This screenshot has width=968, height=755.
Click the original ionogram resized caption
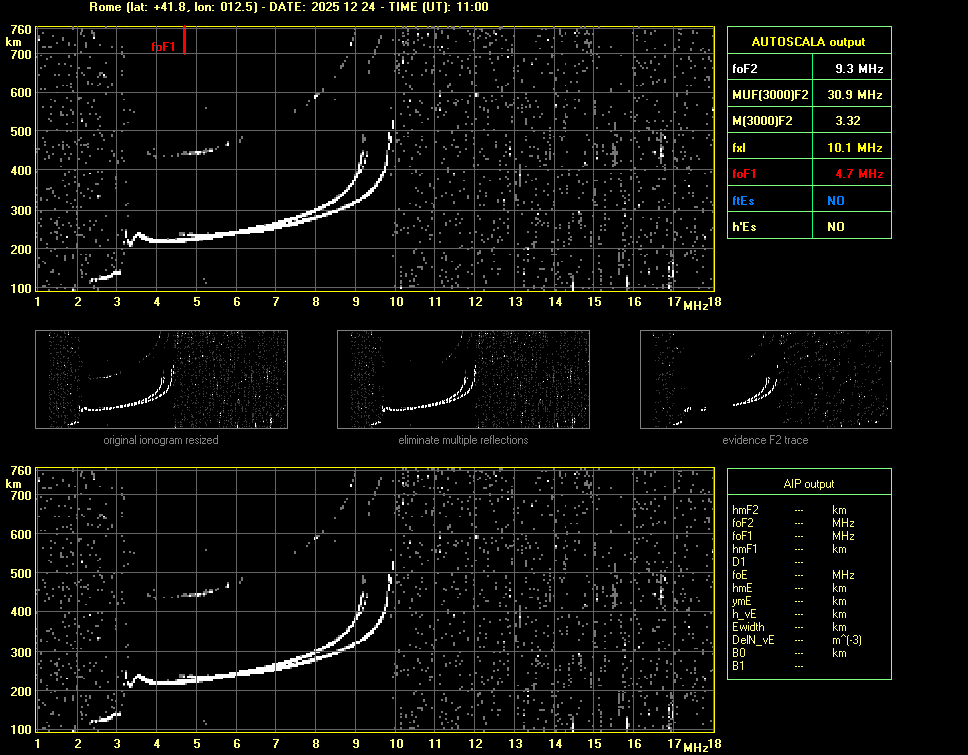[161, 440]
